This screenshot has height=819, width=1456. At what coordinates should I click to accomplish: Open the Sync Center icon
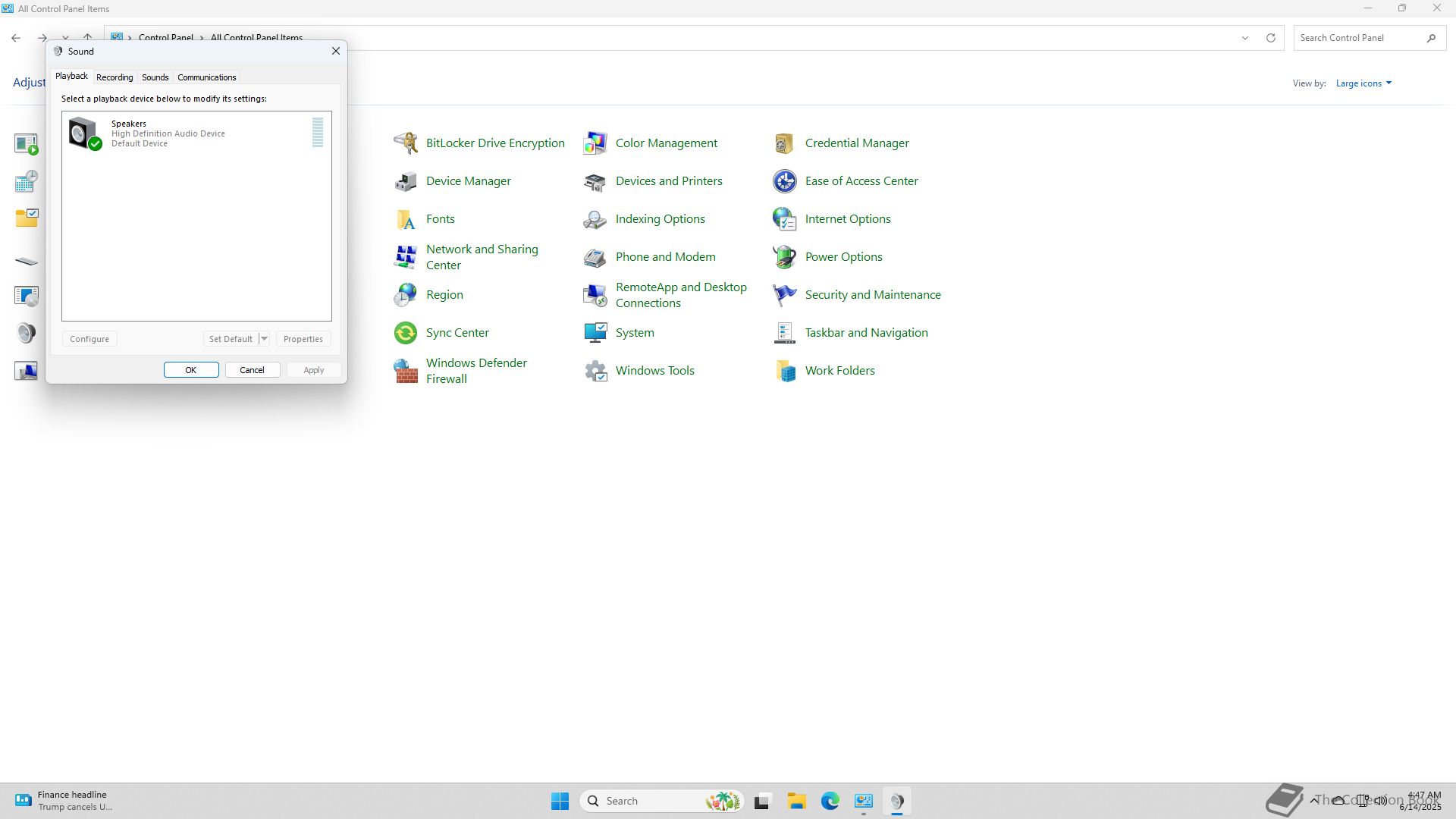(x=406, y=333)
